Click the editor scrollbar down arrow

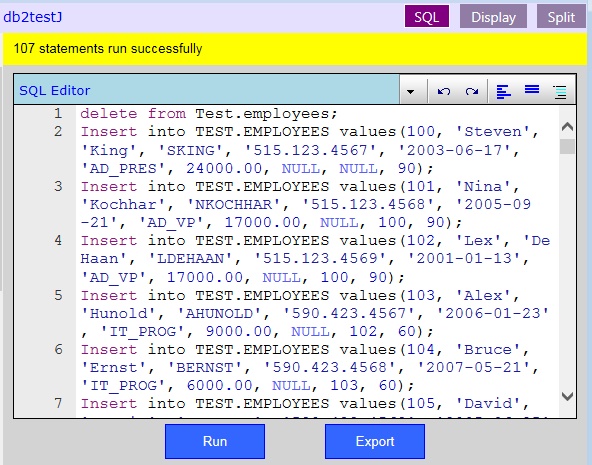point(567,396)
